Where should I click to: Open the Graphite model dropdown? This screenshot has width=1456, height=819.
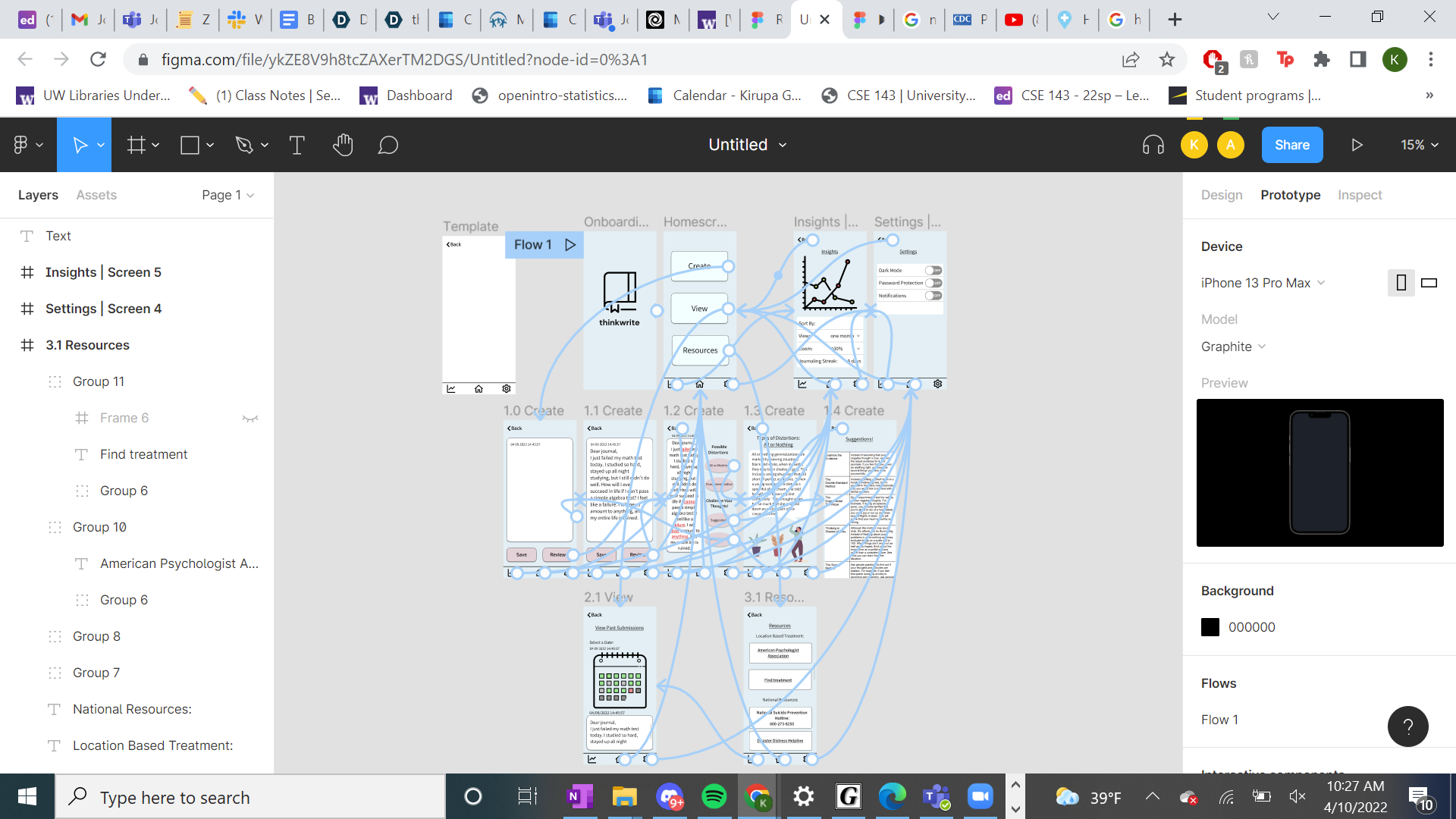pyautogui.click(x=1233, y=347)
